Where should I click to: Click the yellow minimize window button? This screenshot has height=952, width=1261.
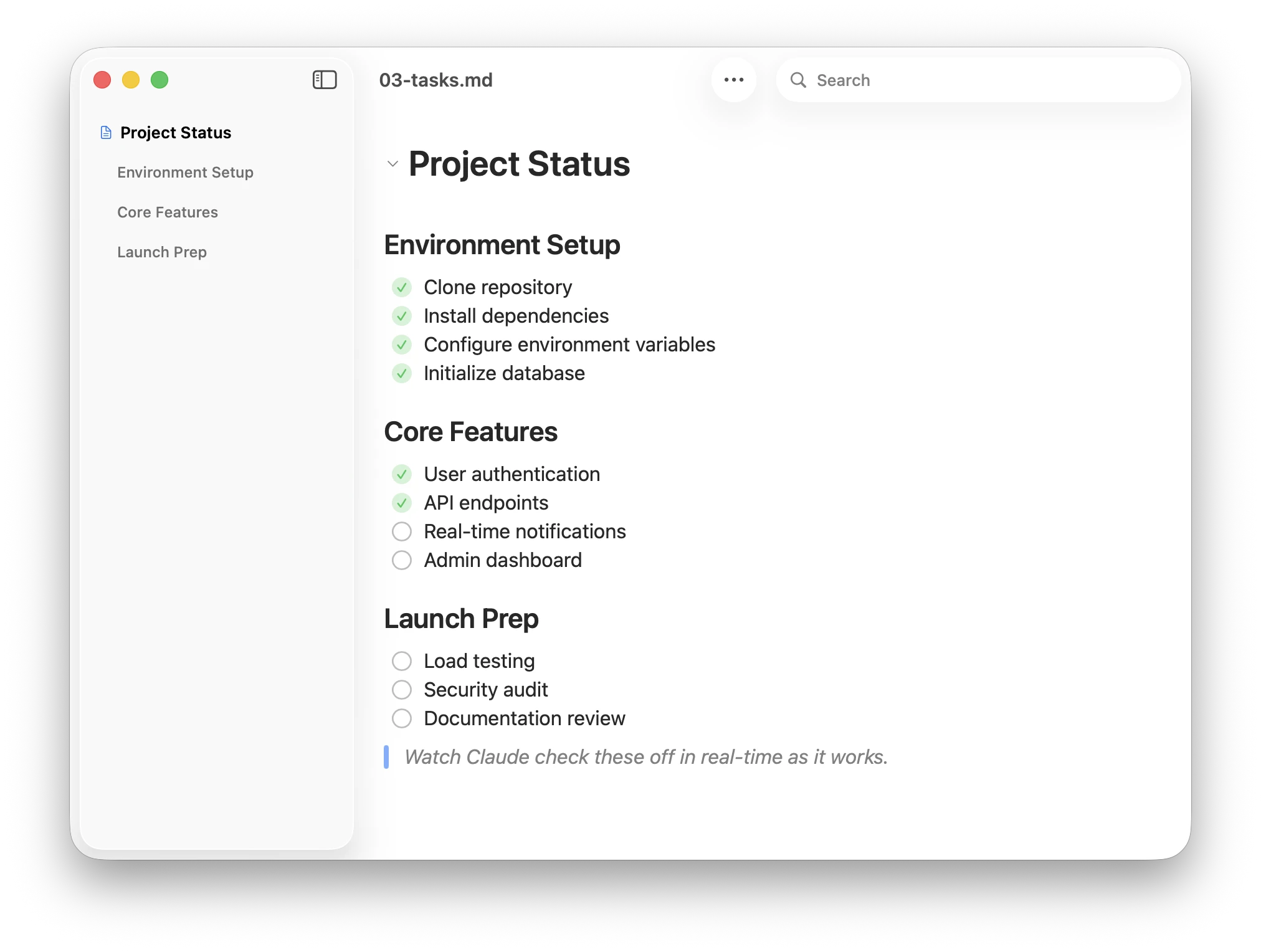point(131,80)
